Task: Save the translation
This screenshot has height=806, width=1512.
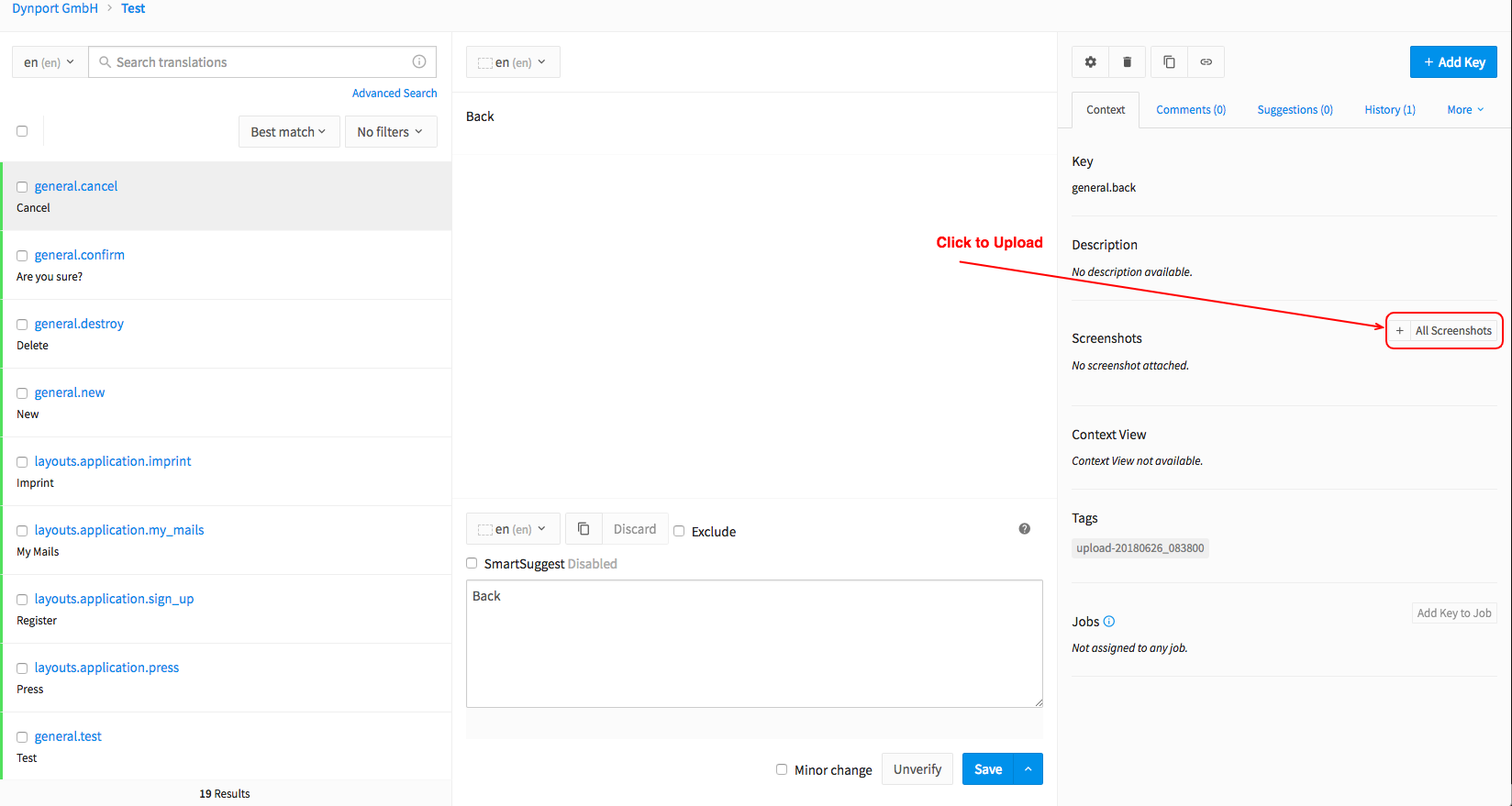Action: 988,769
